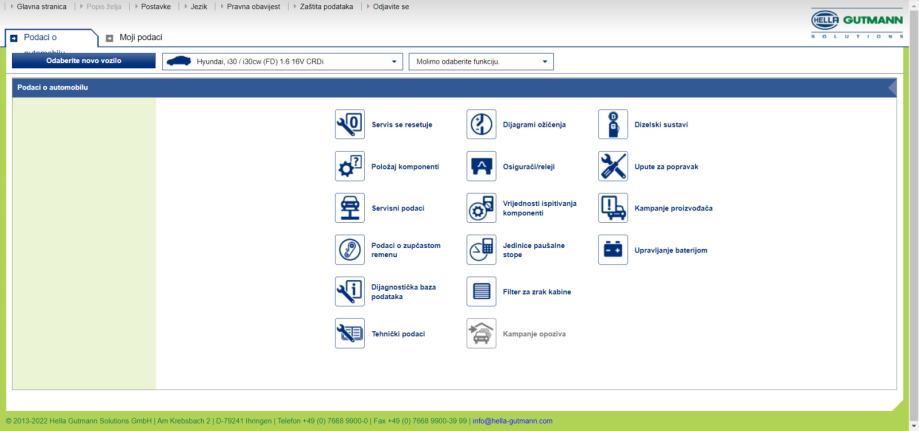Open the Položaj komponenti gear icon
919x431 pixels.
coord(349,166)
